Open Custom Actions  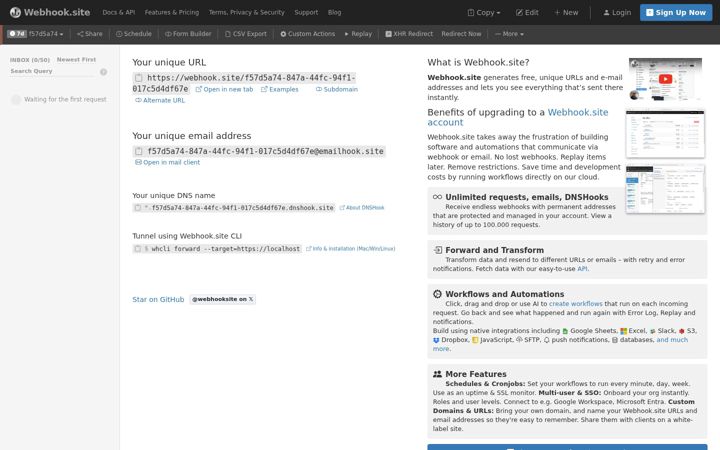308,34
